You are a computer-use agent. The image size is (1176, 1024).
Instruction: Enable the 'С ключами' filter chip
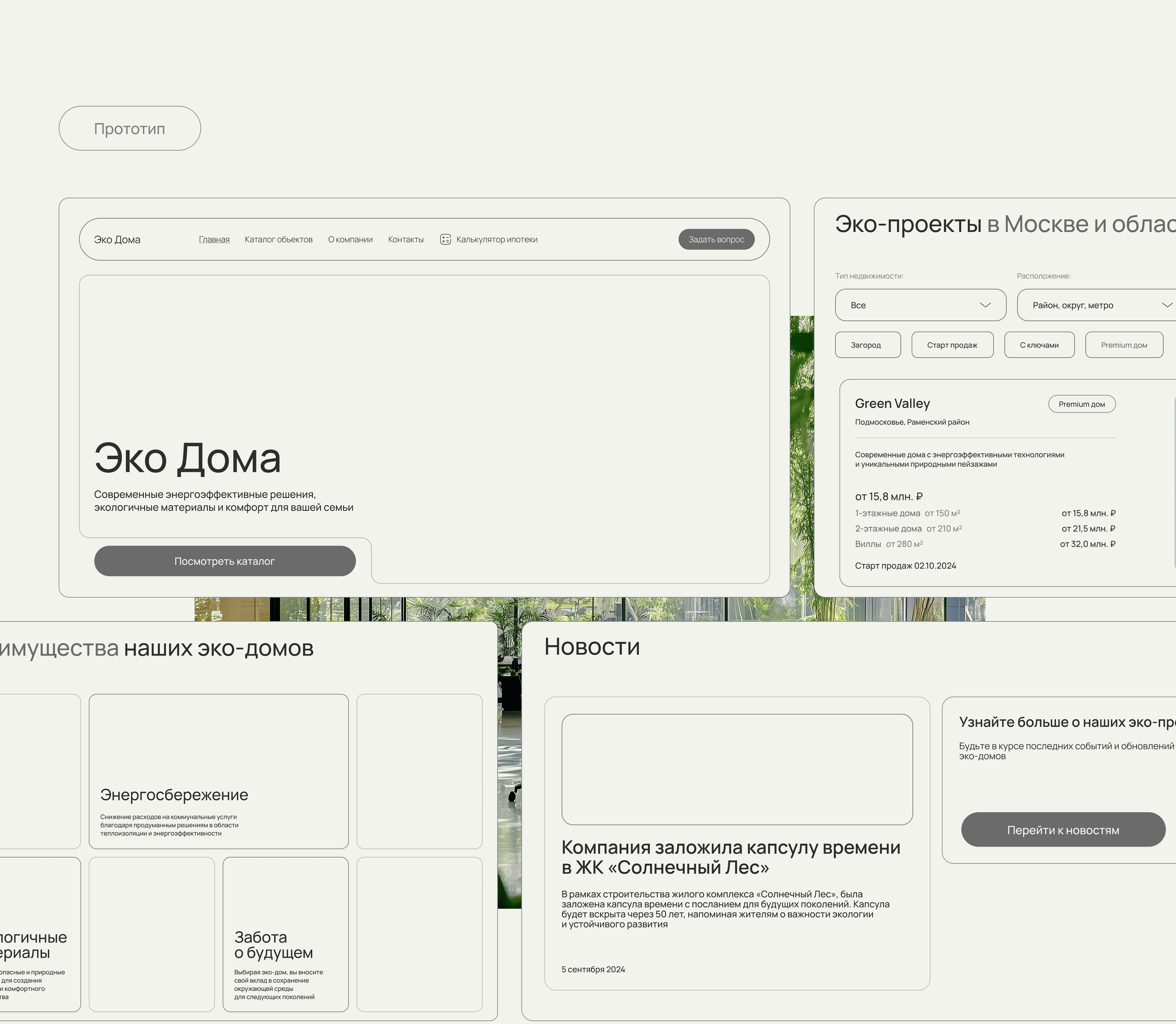[1039, 345]
